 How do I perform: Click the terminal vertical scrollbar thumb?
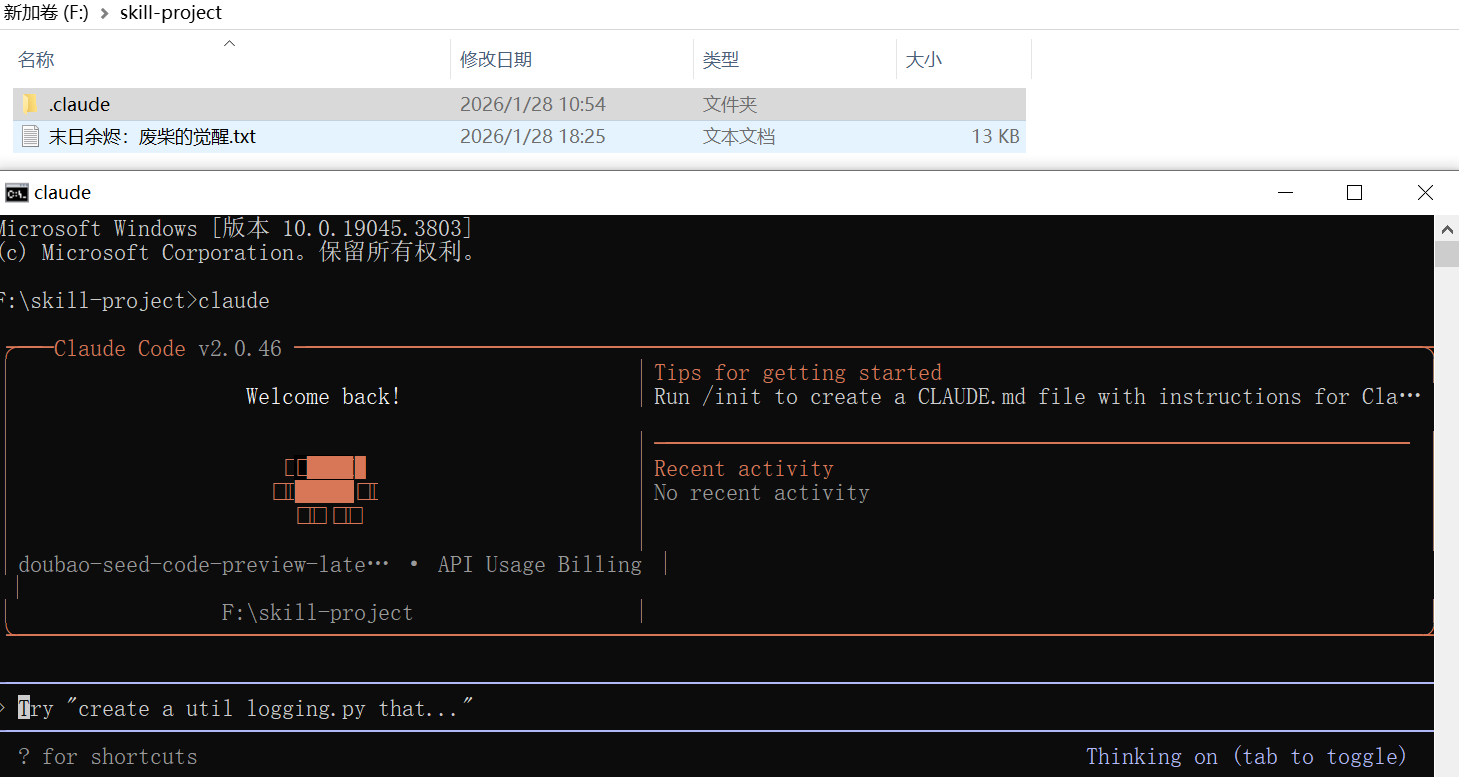[1446, 254]
